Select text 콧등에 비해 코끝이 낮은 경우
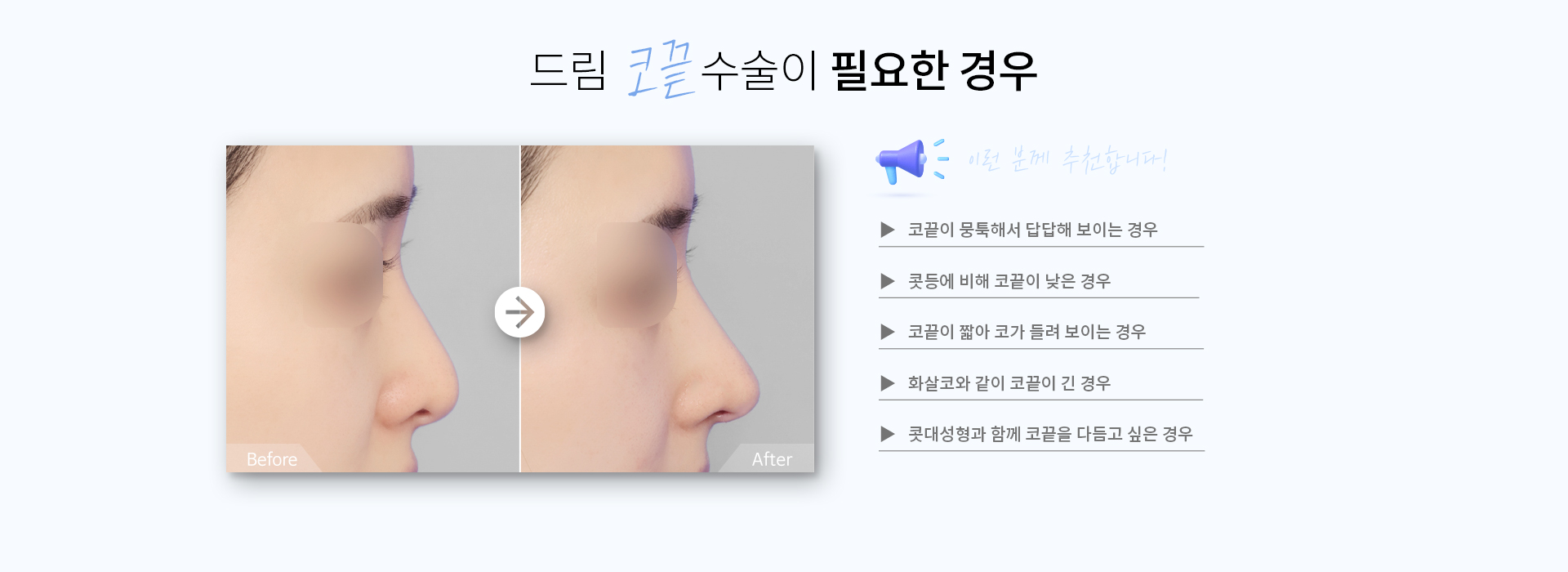 pyautogui.click(x=1009, y=281)
